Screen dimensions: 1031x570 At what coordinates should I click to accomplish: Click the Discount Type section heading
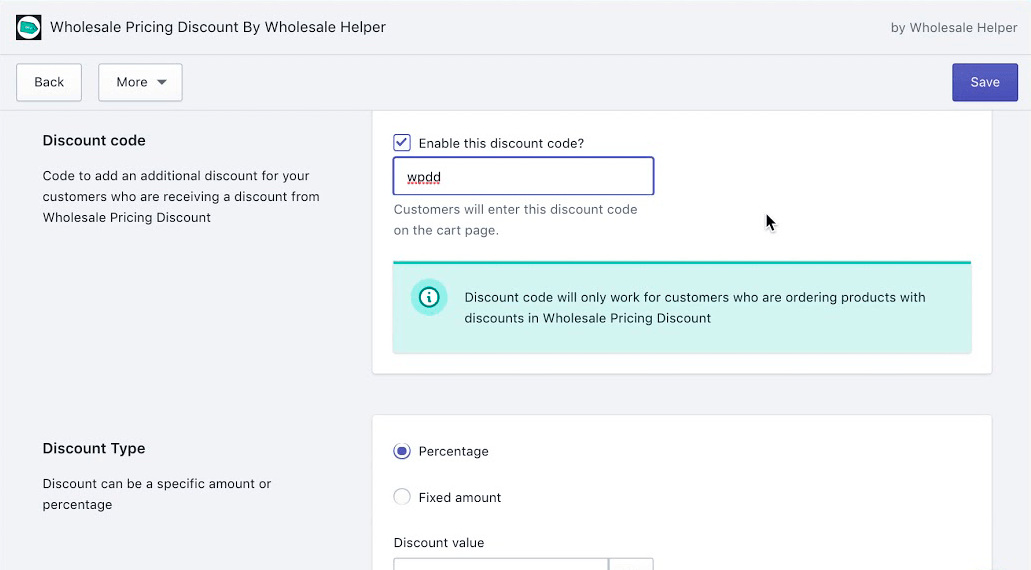click(x=94, y=449)
